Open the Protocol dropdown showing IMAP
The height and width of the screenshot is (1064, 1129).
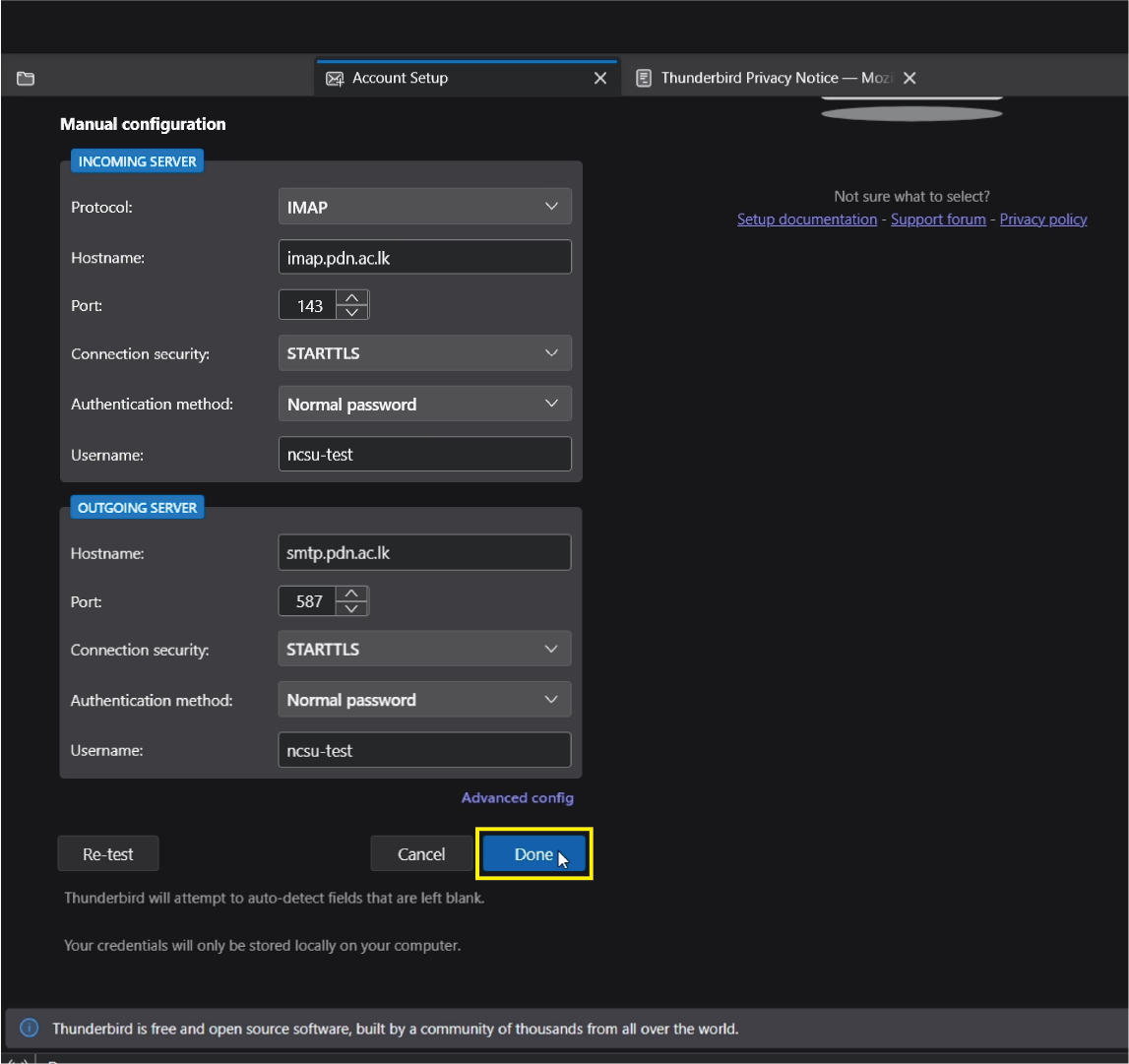click(424, 208)
